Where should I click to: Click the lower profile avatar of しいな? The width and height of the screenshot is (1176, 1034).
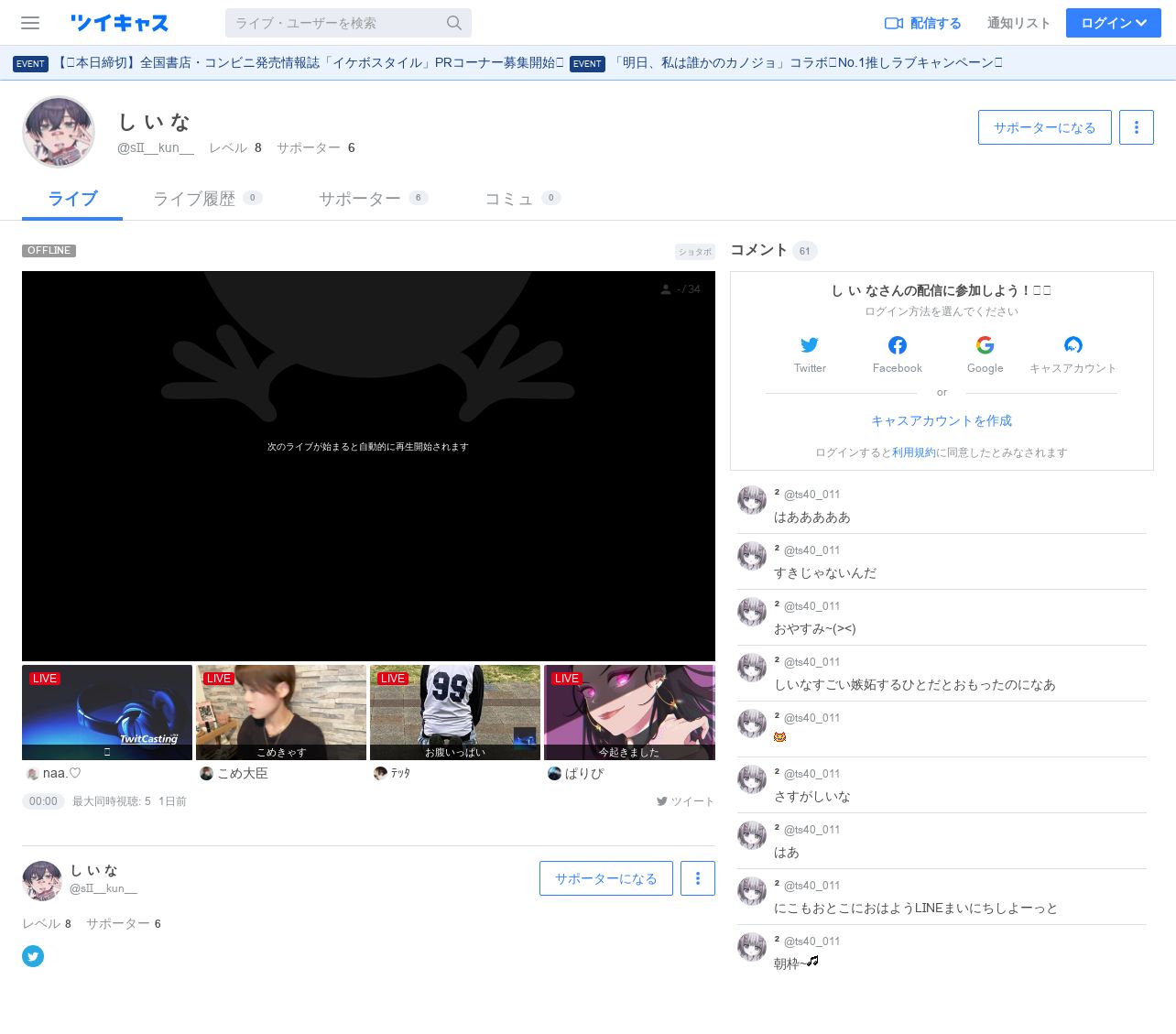click(x=42, y=881)
